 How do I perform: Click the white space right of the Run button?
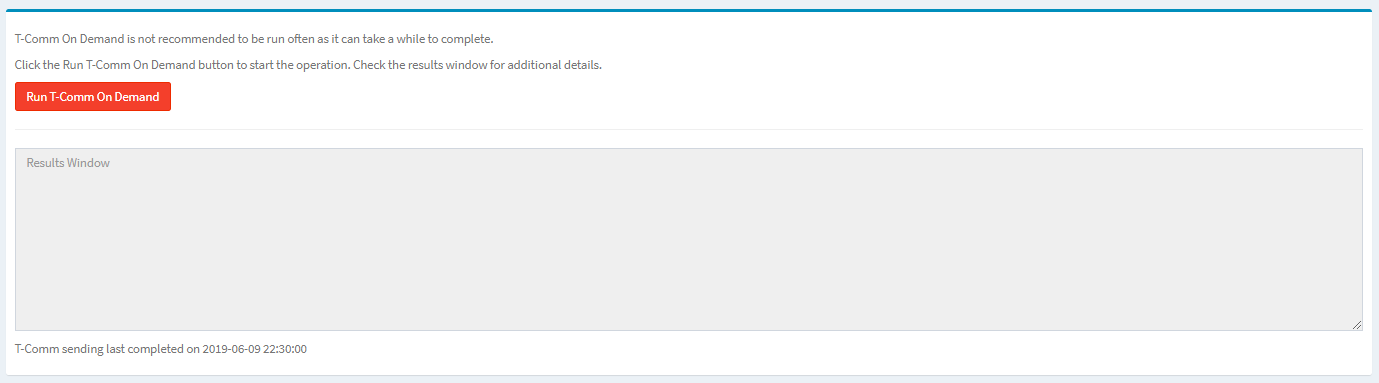tap(760, 97)
